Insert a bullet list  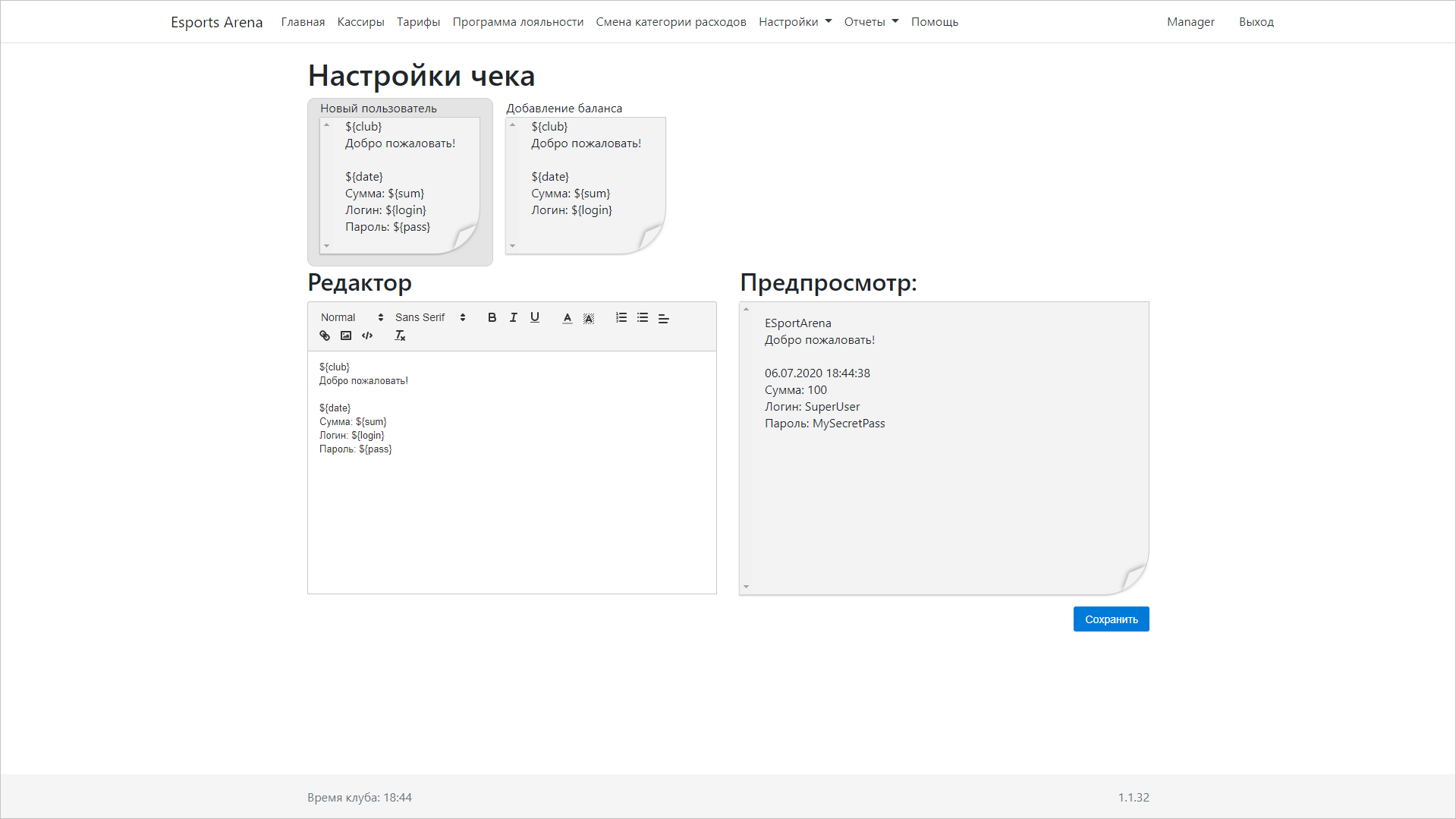coord(643,317)
